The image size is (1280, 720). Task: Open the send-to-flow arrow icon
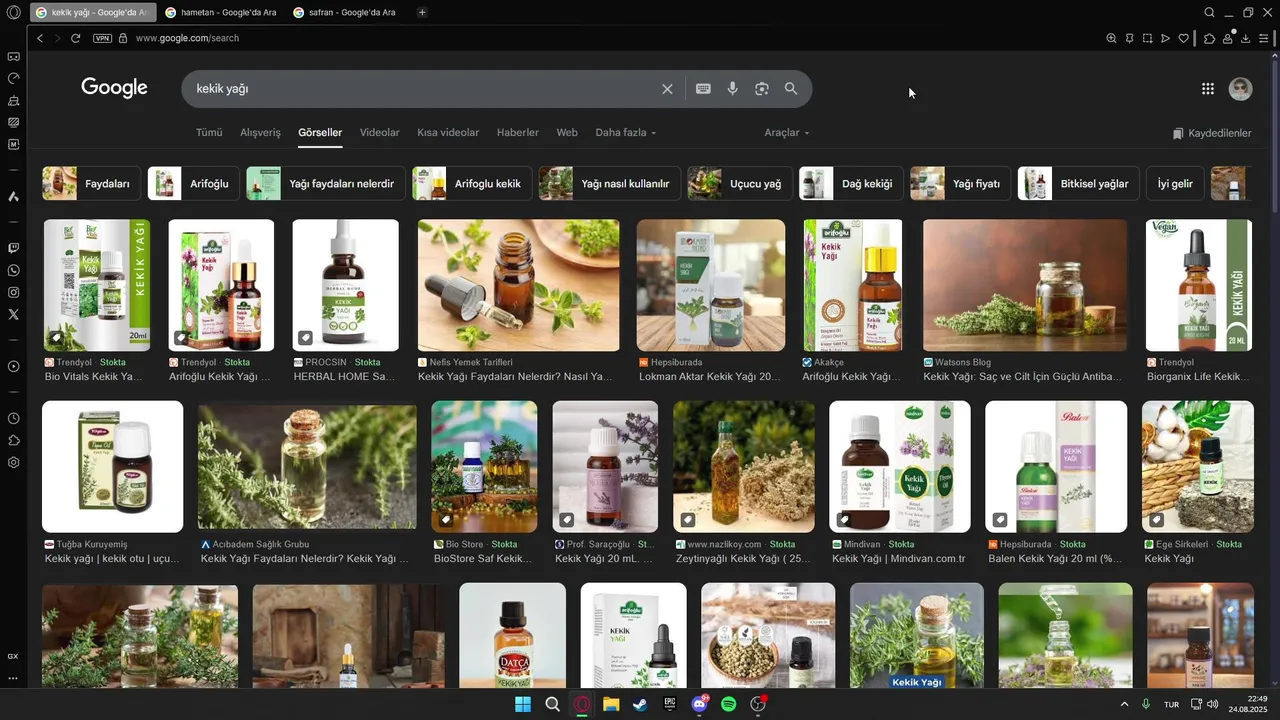[x=1165, y=38]
